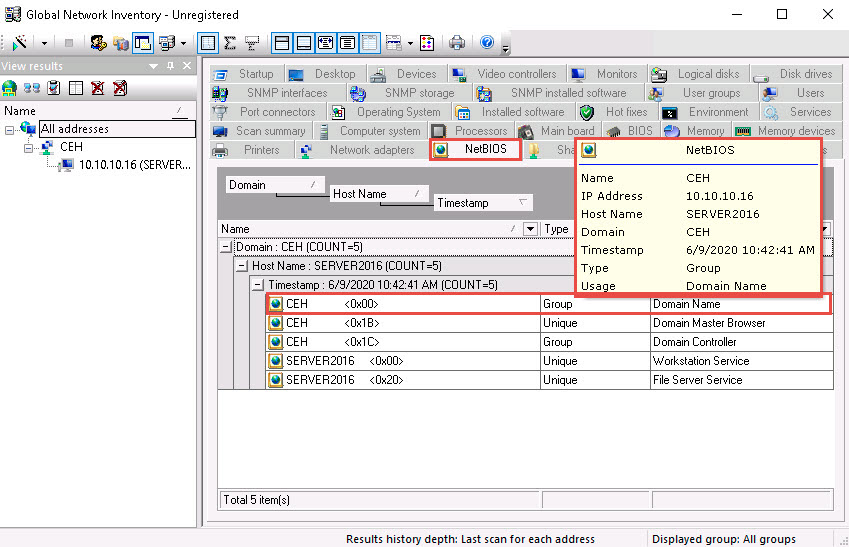Switch to the SNMP interfaces tab
The height and width of the screenshot is (547, 849).
click(276, 93)
